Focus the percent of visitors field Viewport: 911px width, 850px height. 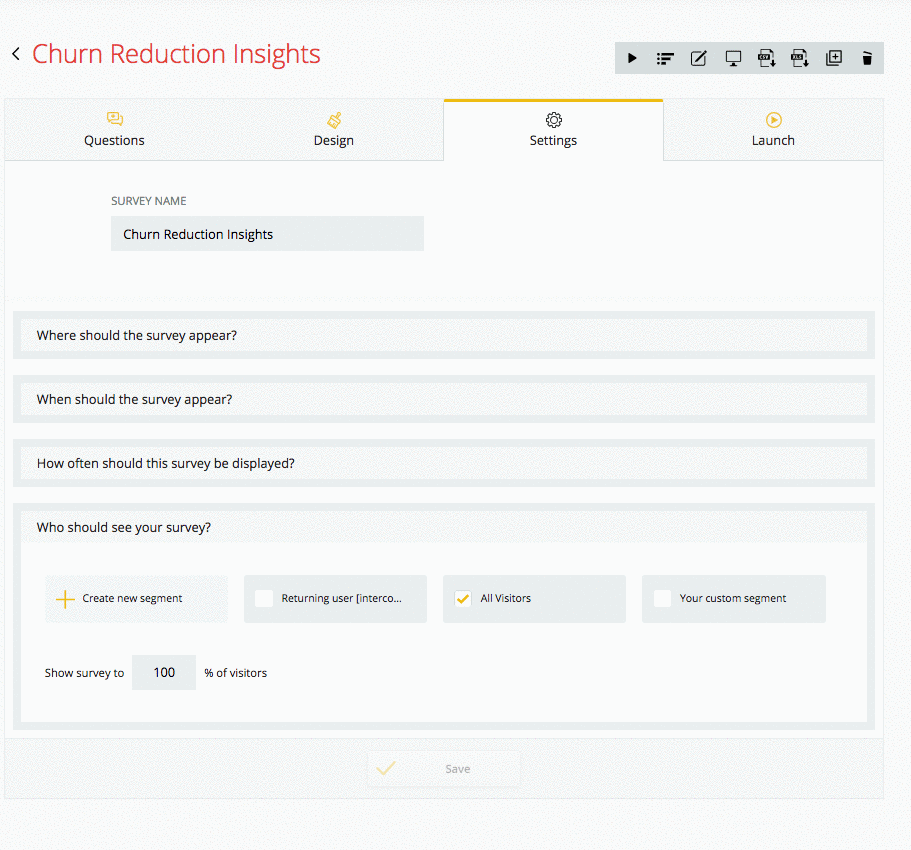pyautogui.click(x=164, y=673)
